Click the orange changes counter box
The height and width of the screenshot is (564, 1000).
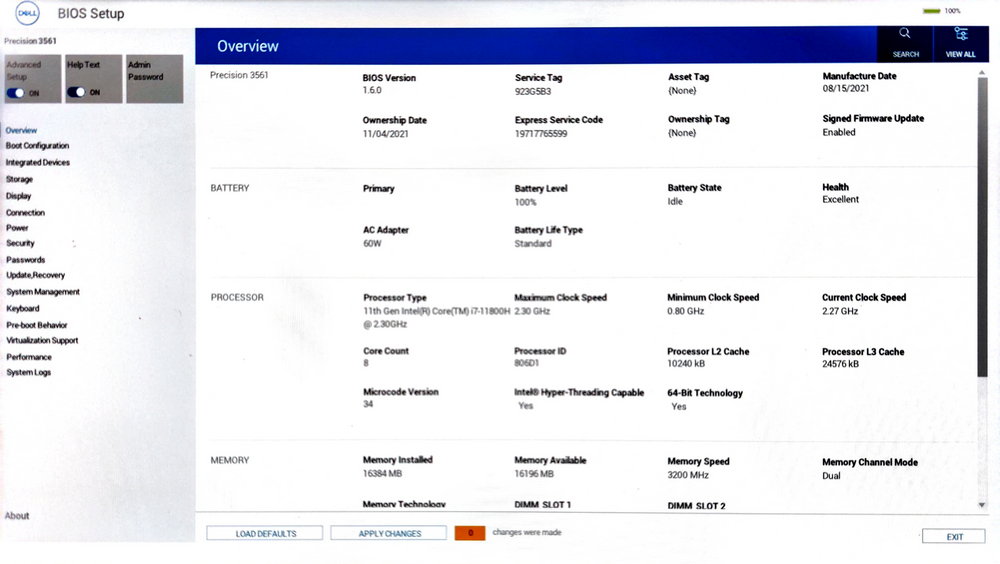pyautogui.click(x=470, y=533)
